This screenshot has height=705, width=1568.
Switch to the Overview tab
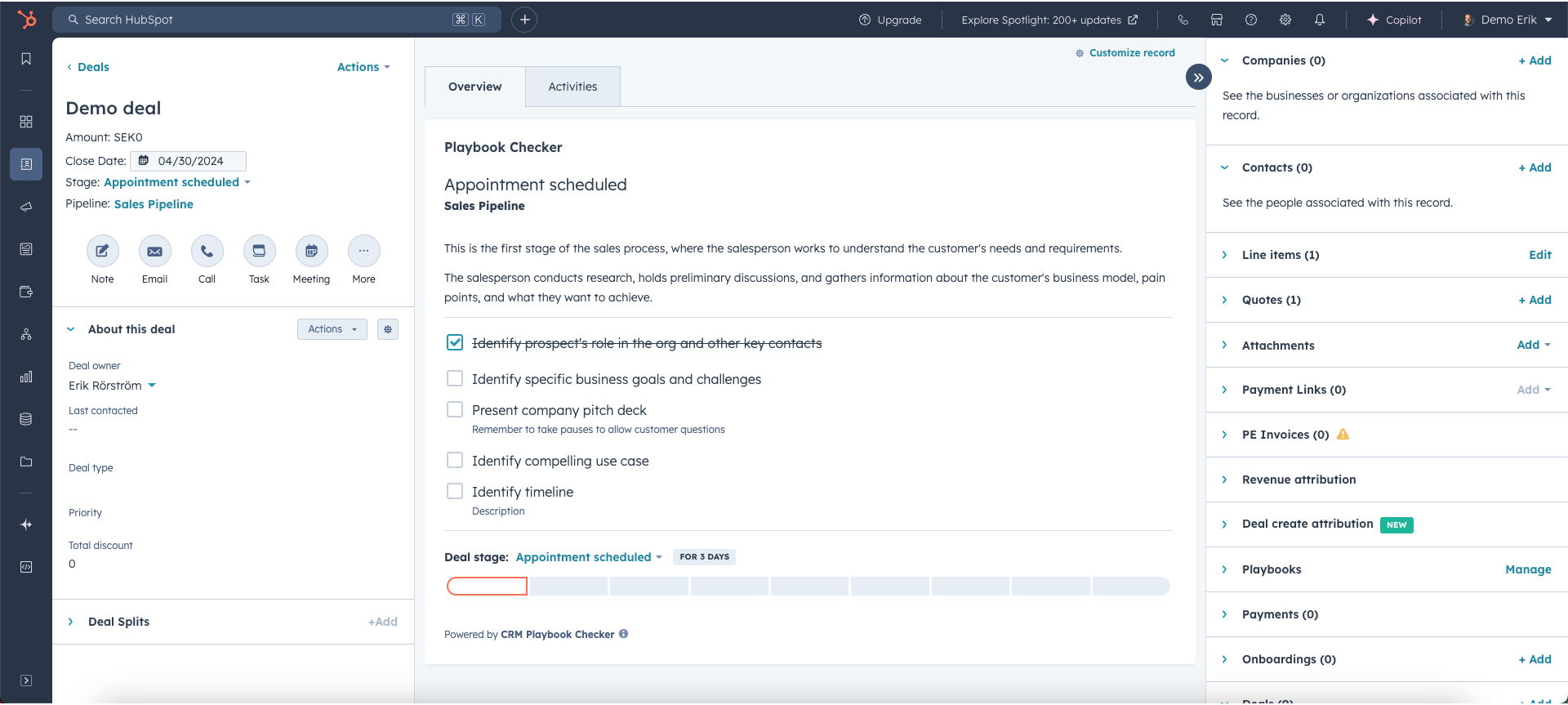(475, 87)
